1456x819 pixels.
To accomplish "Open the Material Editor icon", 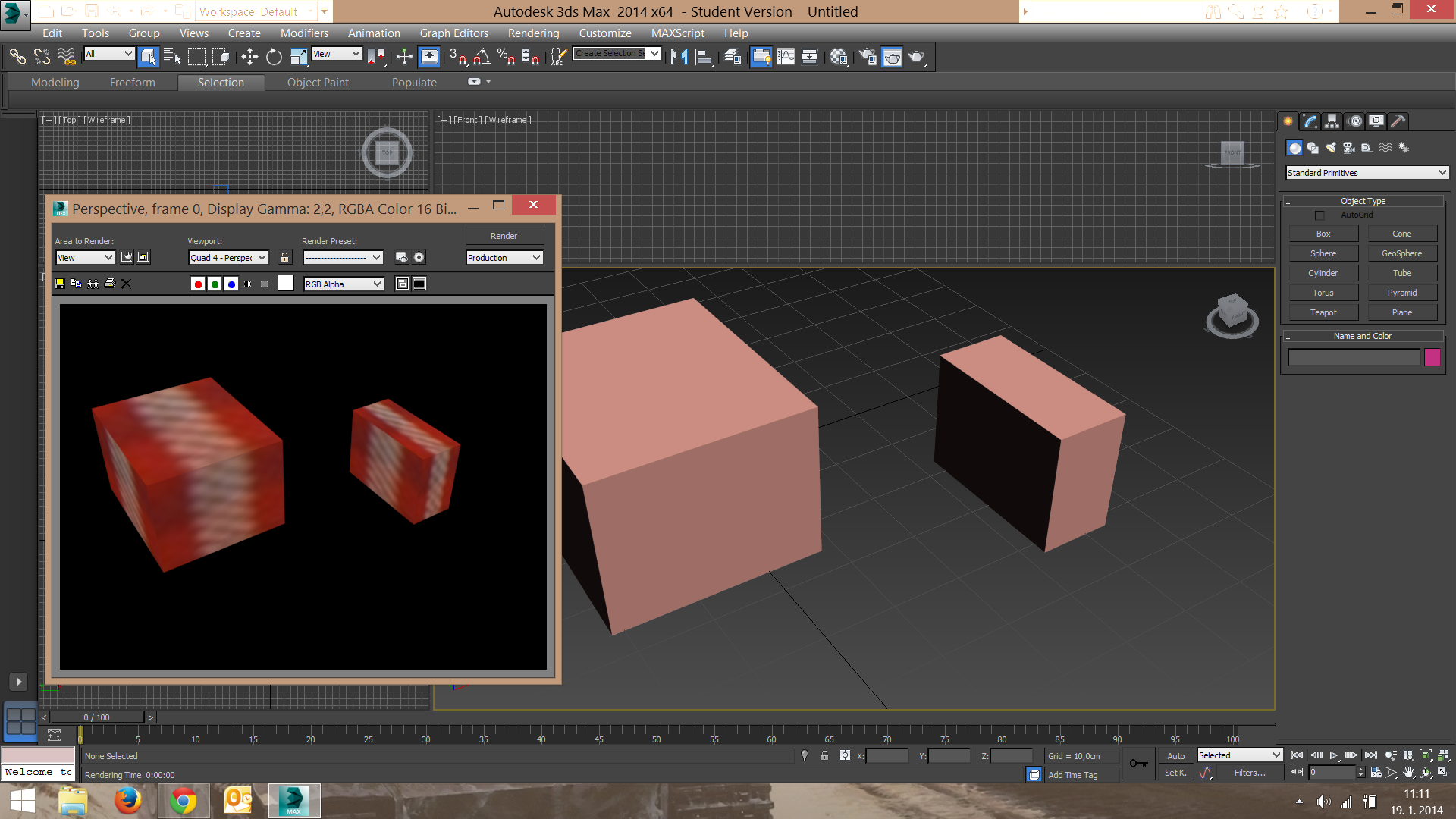I will pos(839,57).
